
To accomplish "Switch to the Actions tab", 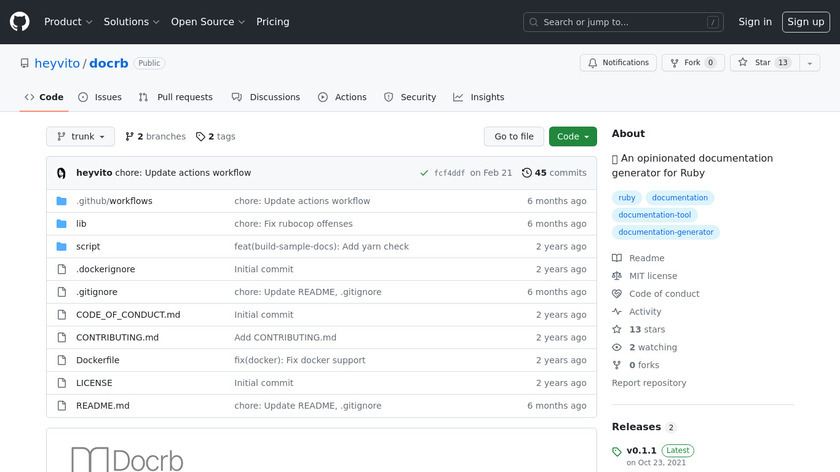I will (342, 97).
